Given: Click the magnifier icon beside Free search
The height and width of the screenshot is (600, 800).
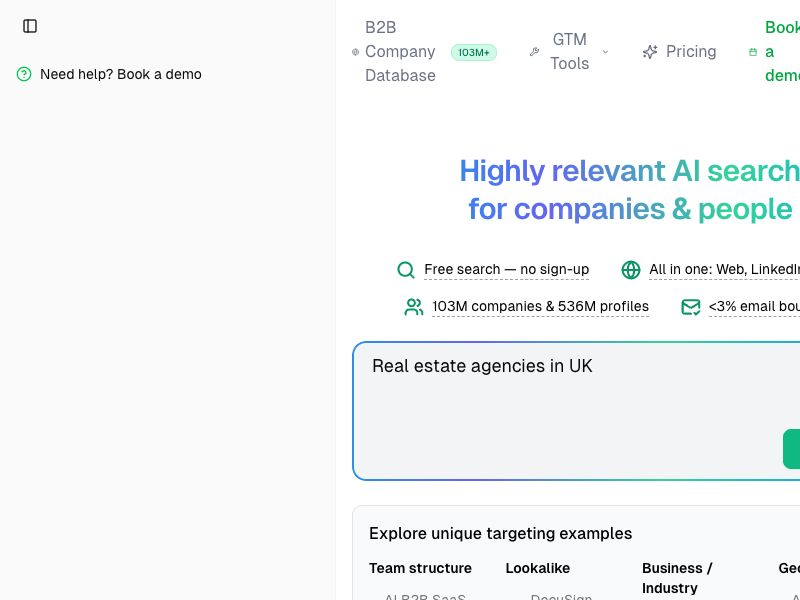Looking at the screenshot, I should 406,270.
